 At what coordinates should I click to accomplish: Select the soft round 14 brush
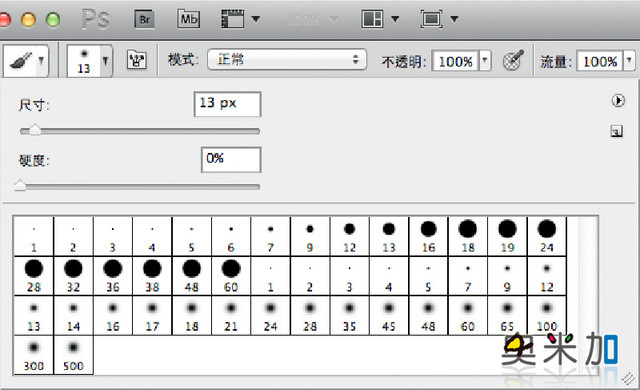point(73,315)
